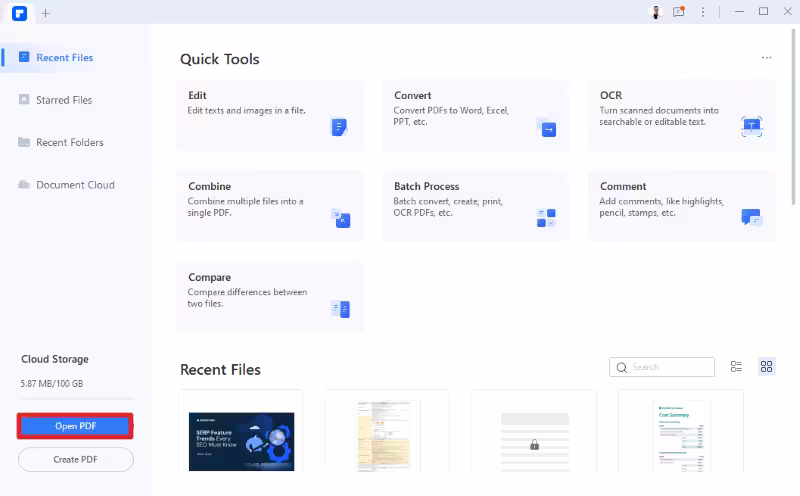Click the PDFelement logo icon in the title bar

click(19, 13)
